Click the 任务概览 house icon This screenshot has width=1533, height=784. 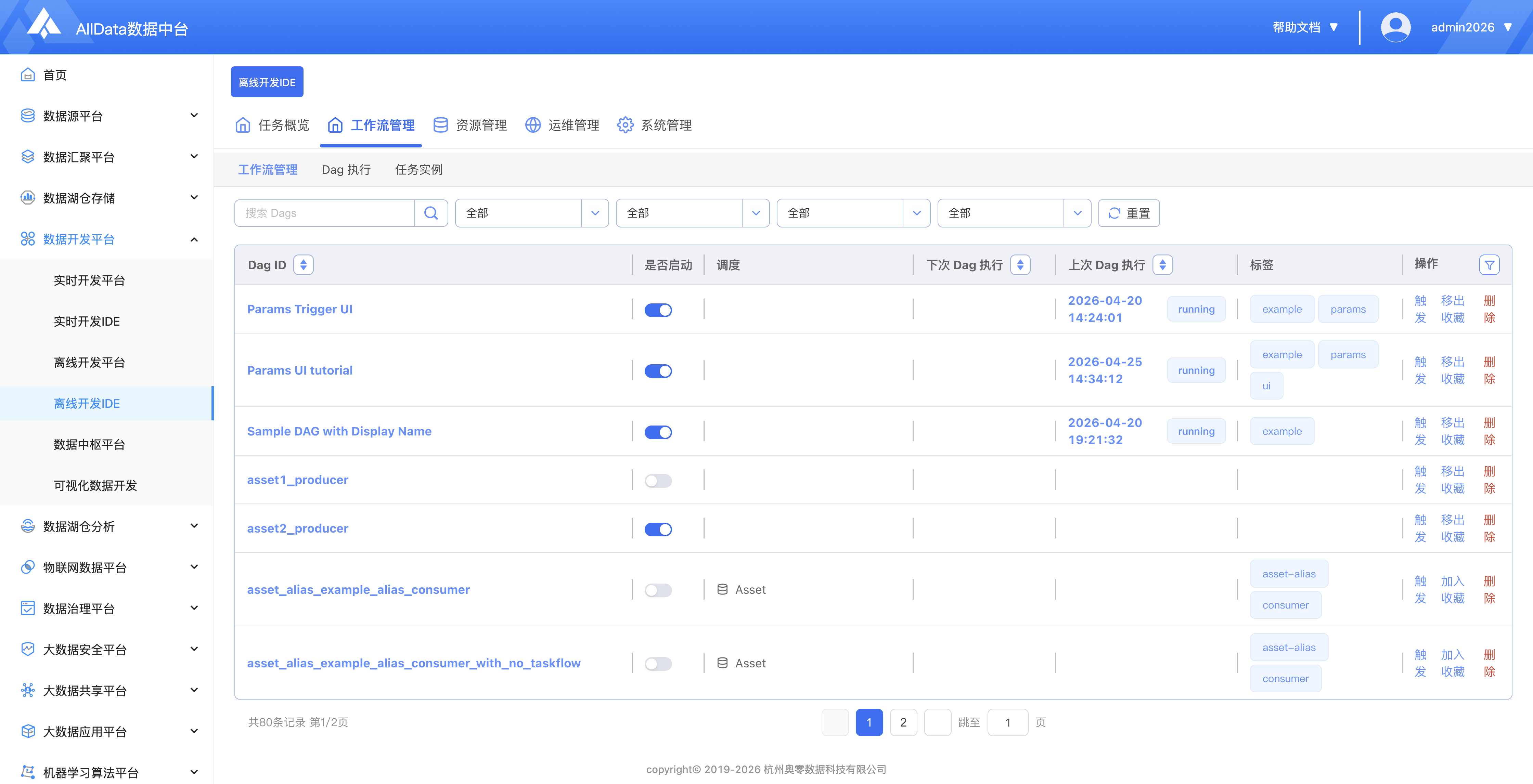(243, 125)
